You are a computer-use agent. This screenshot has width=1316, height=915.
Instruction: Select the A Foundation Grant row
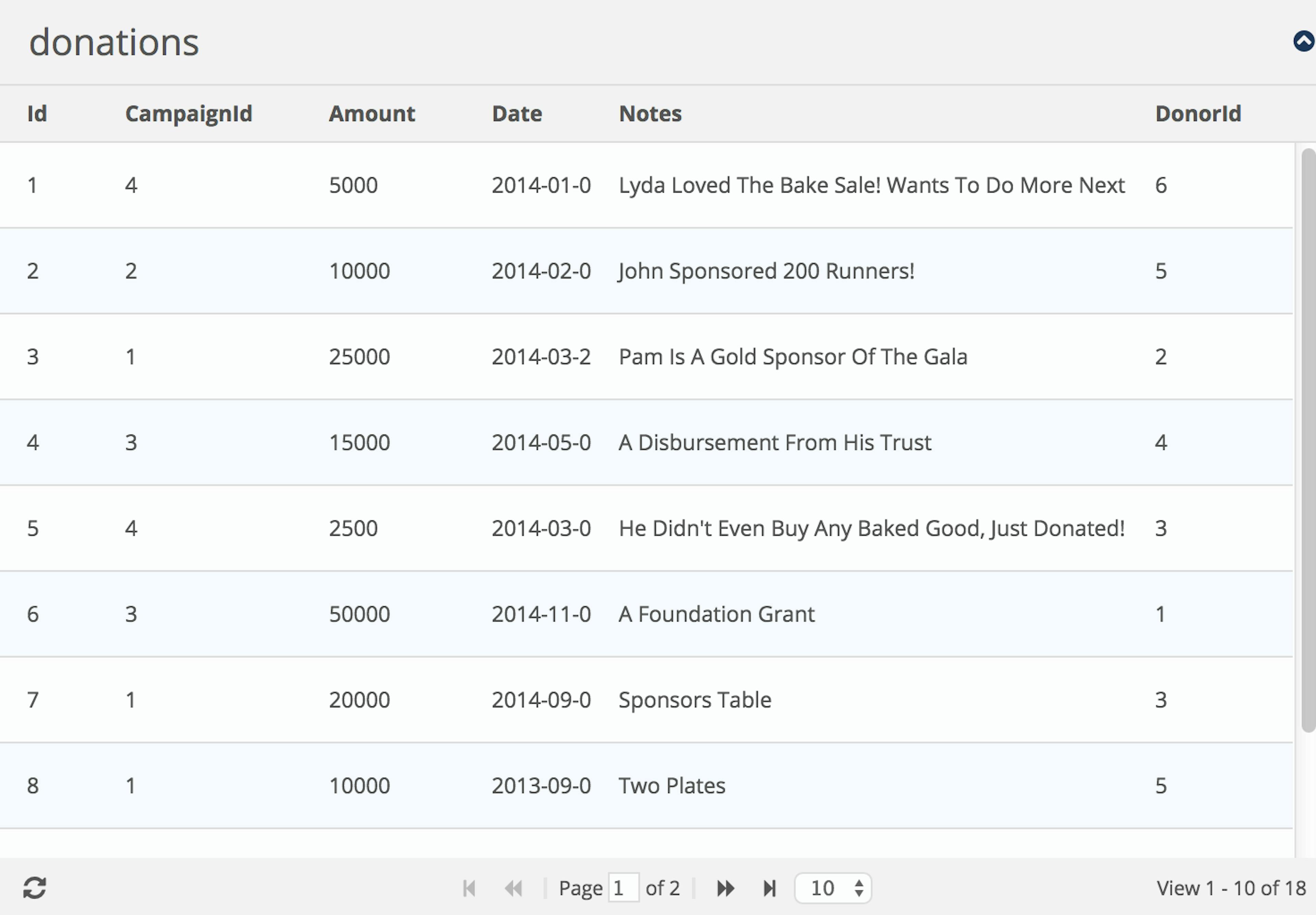pos(646,614)
